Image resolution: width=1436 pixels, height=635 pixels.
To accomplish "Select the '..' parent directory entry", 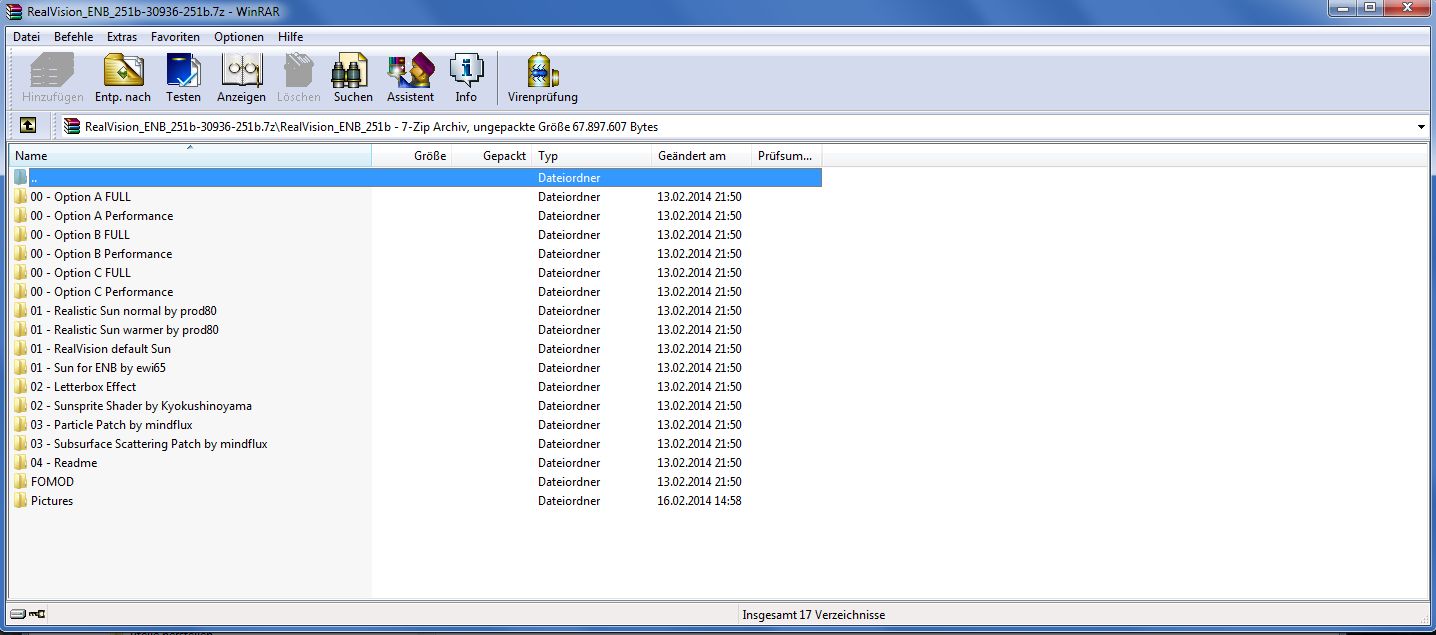I will pos(34,178).
